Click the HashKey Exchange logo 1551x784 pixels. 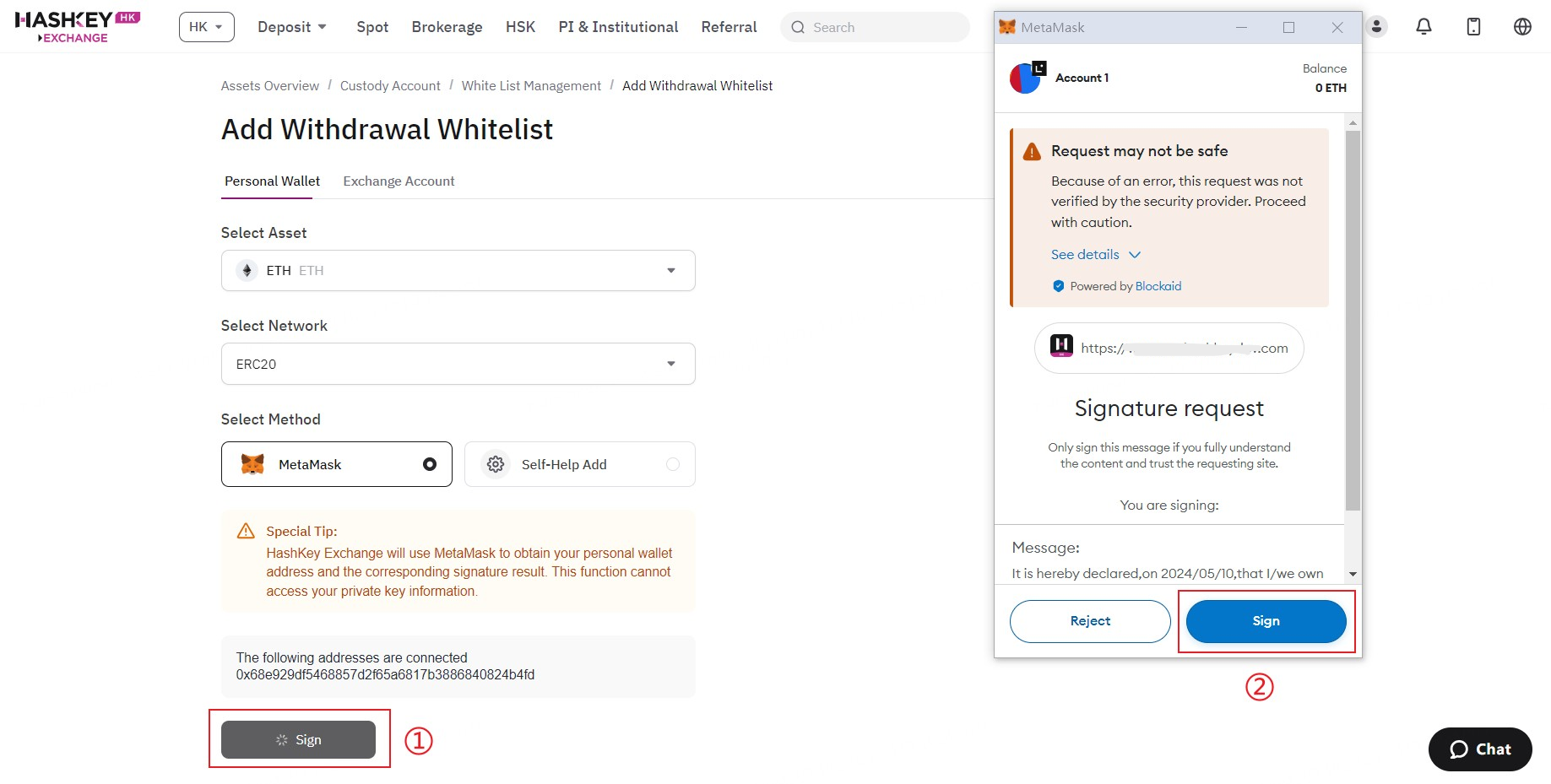coord(77,27)
